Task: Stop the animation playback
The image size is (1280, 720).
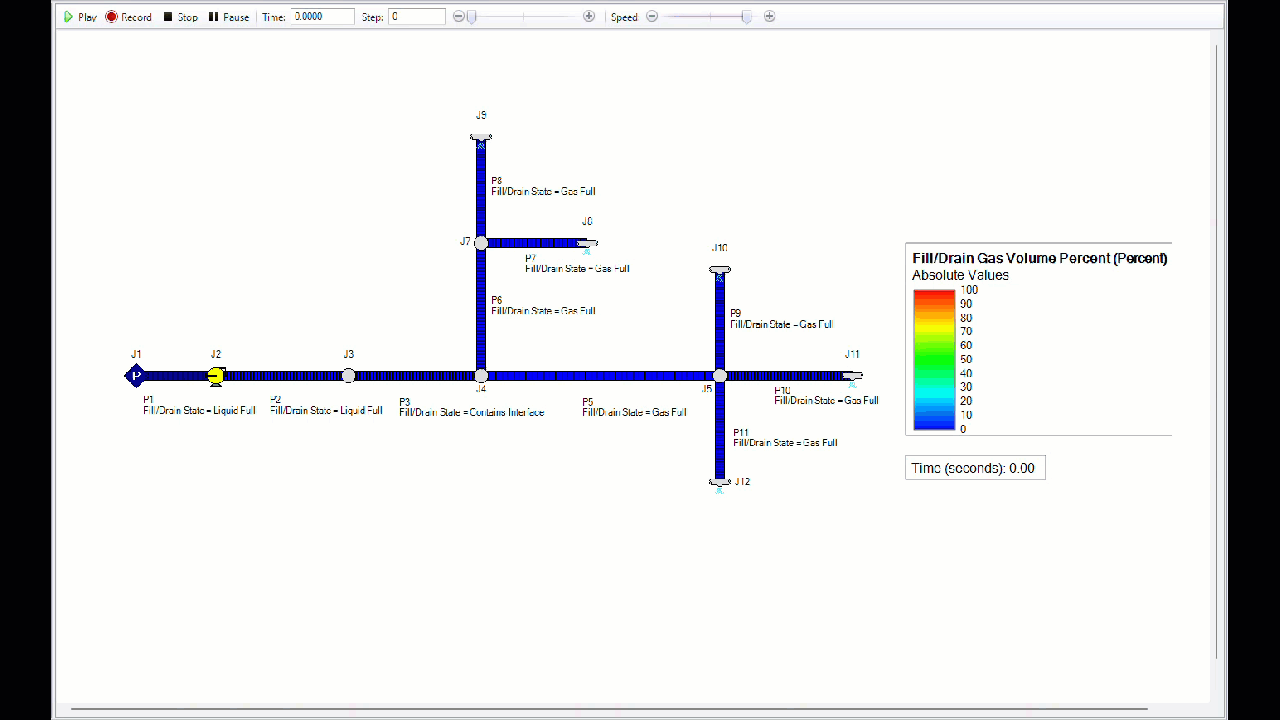Action: tap(180, 16)
